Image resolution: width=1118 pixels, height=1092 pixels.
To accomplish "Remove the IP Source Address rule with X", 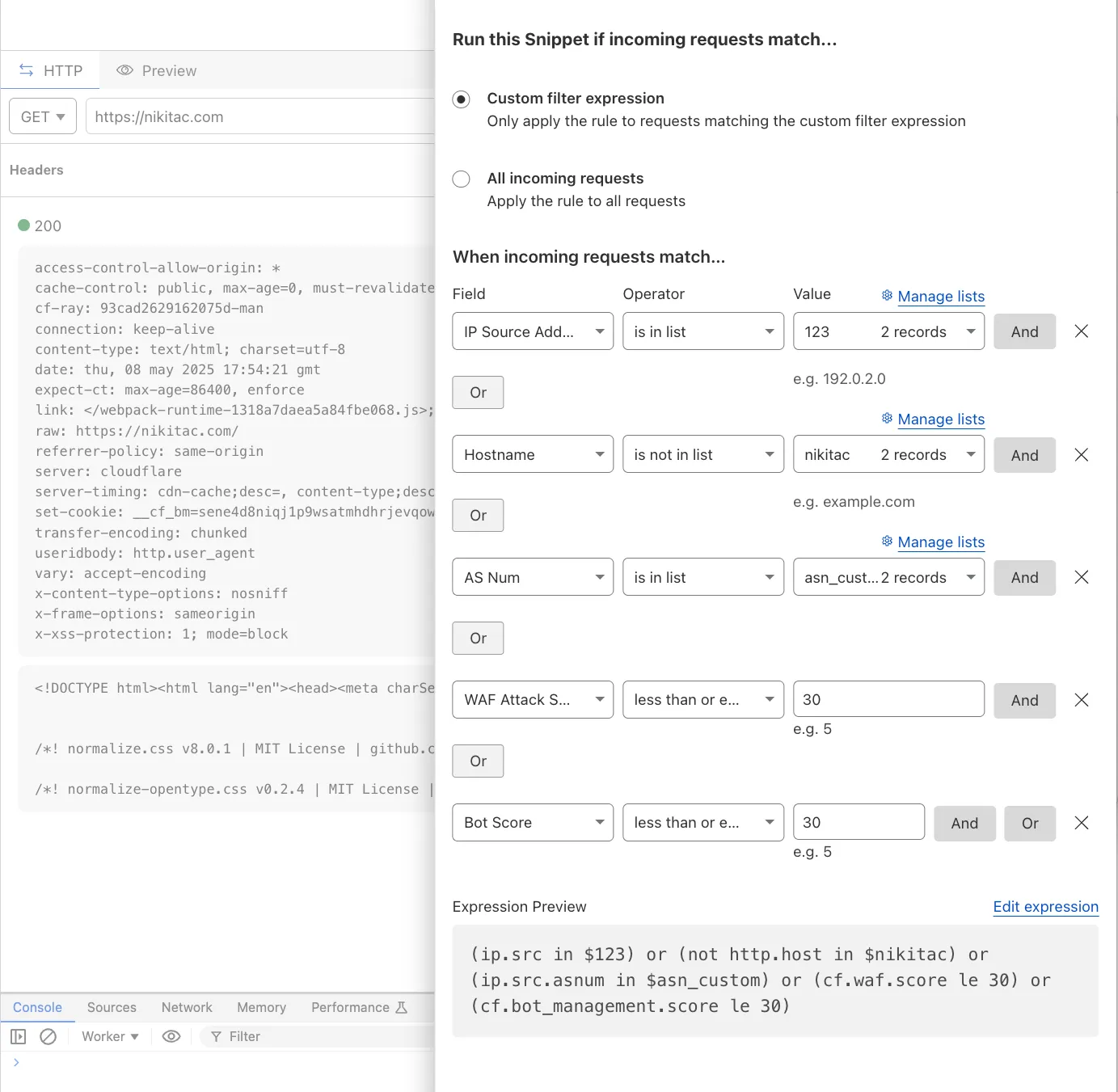I will [1082, 331].
